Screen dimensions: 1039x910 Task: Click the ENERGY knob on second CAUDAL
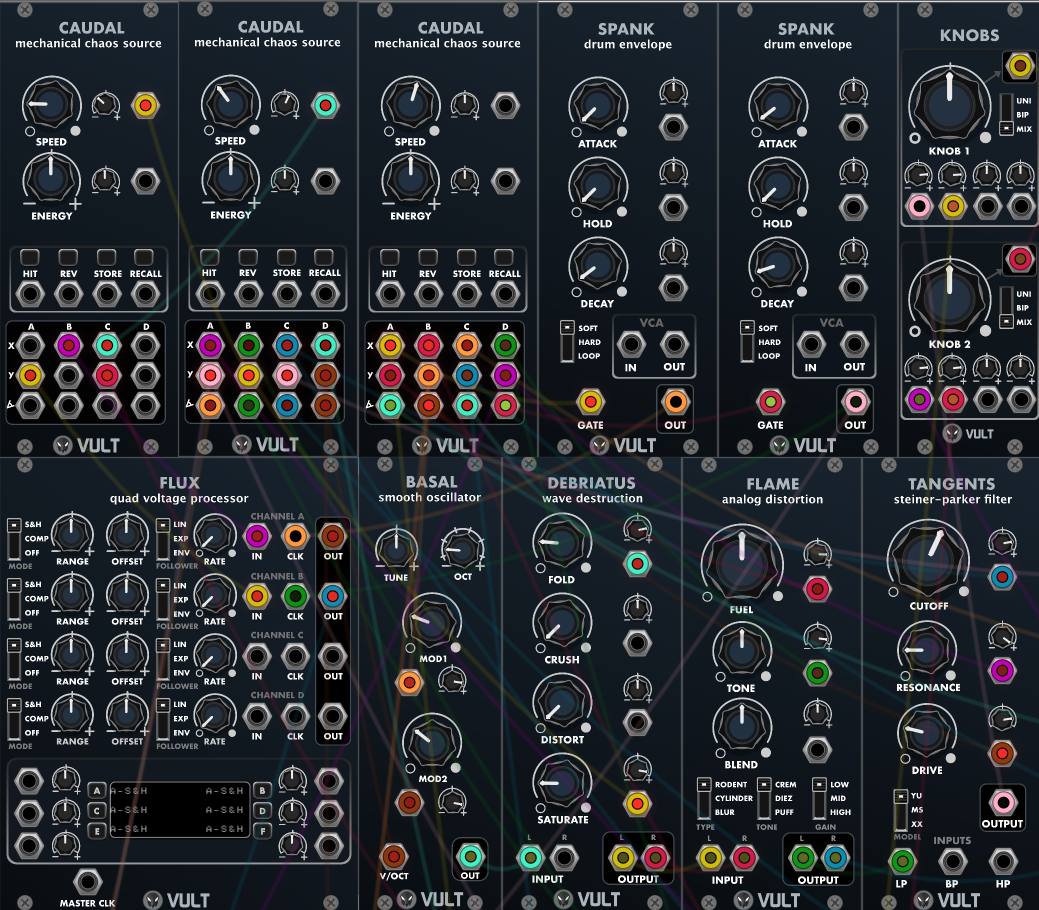pos(230,180)
